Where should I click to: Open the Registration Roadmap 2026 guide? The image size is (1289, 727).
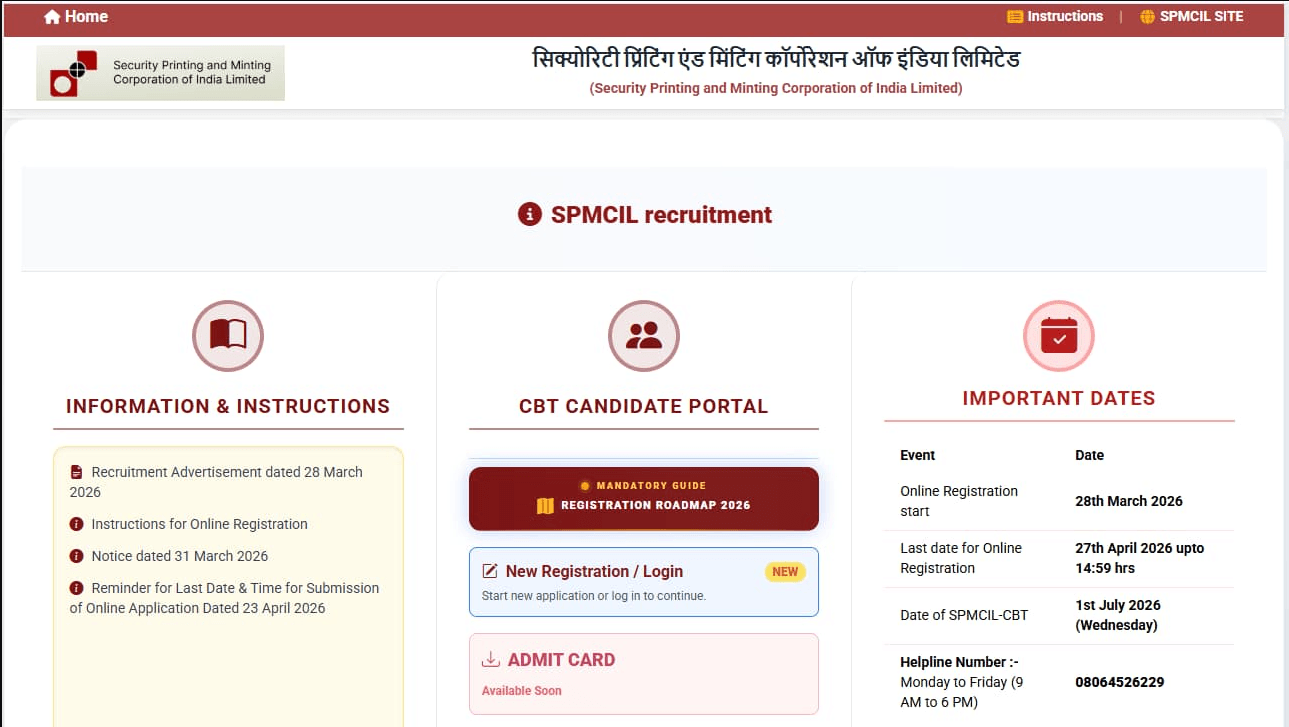pos(644,498)
